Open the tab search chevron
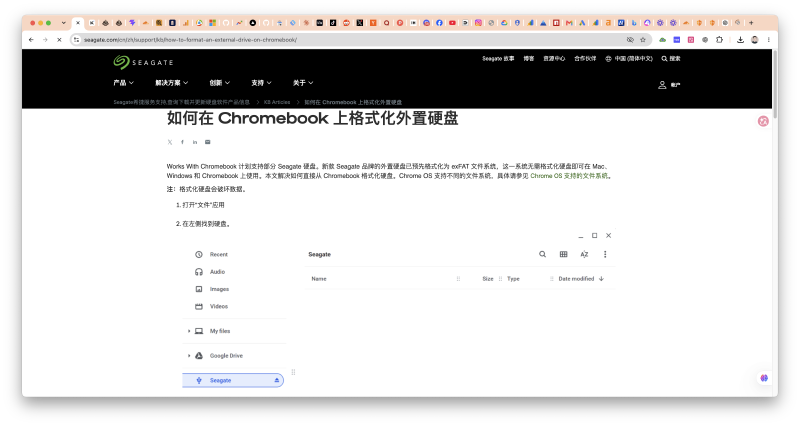 [63, 22]
